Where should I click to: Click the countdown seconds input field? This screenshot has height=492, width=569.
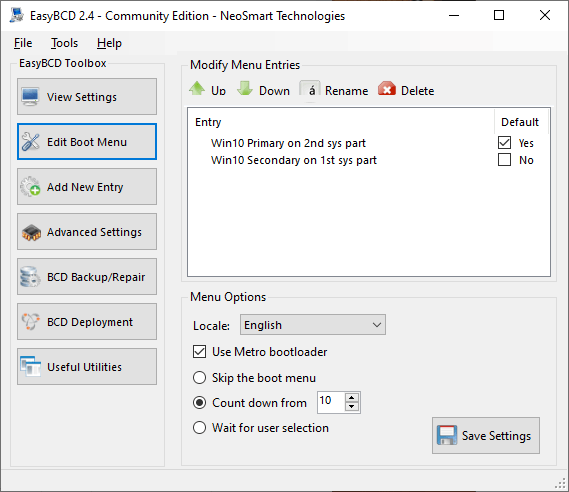point(331,402)
